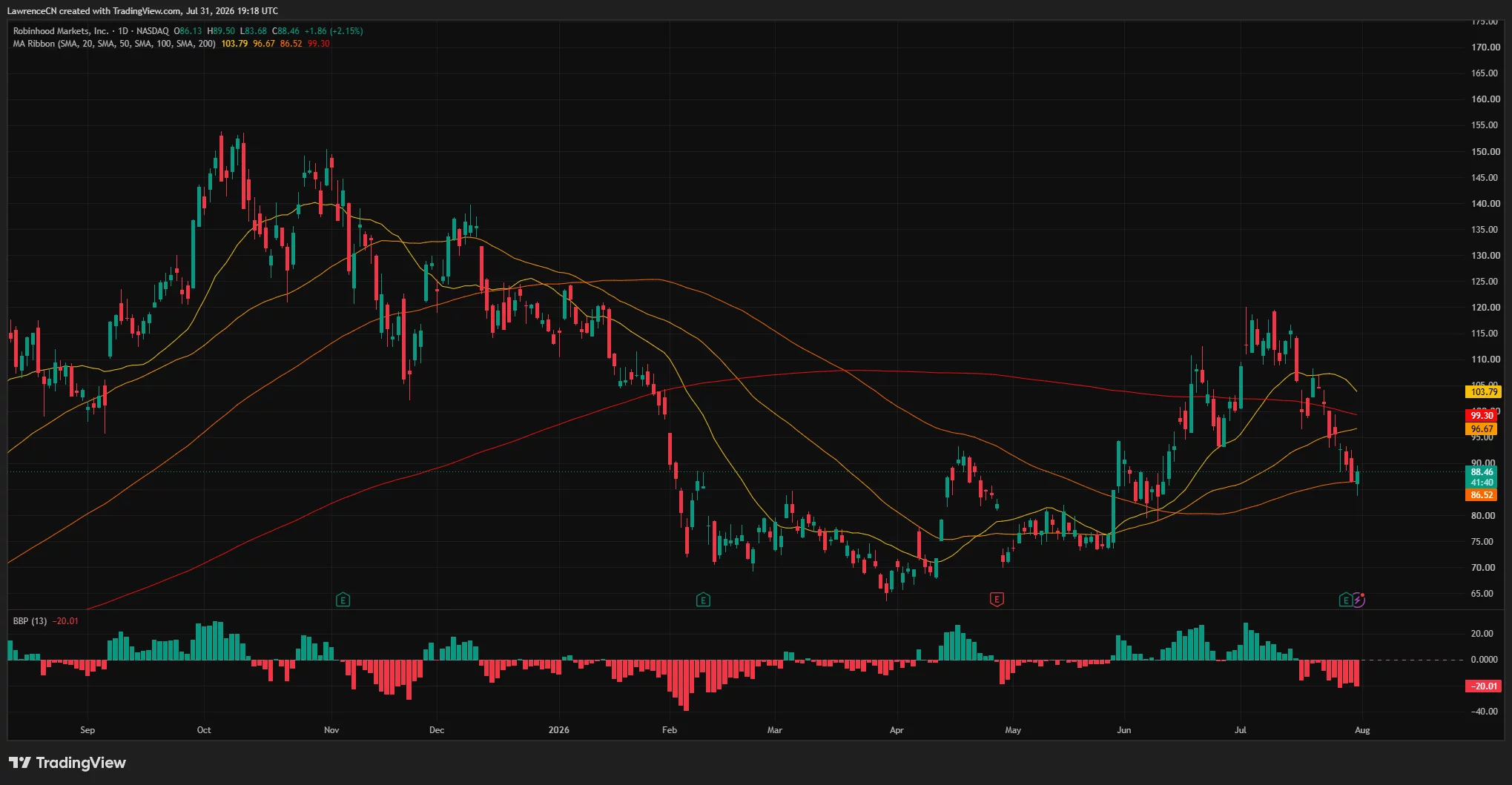The image size is (1512, 785).
Task: Select the BBP (13) indicator legend
Action: (x=30, y=621)
